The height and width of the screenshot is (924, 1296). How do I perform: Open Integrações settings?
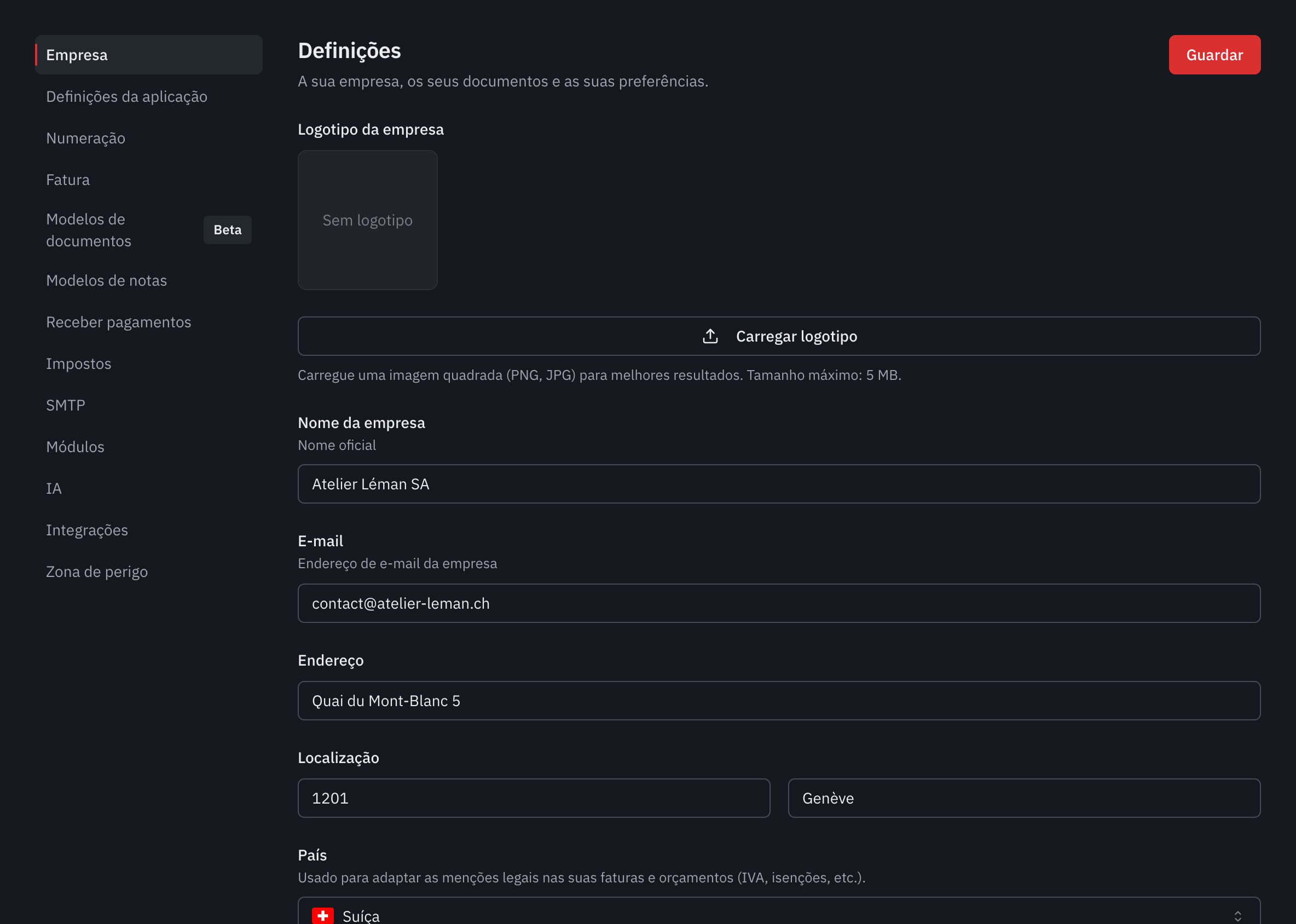coord(148,529)
